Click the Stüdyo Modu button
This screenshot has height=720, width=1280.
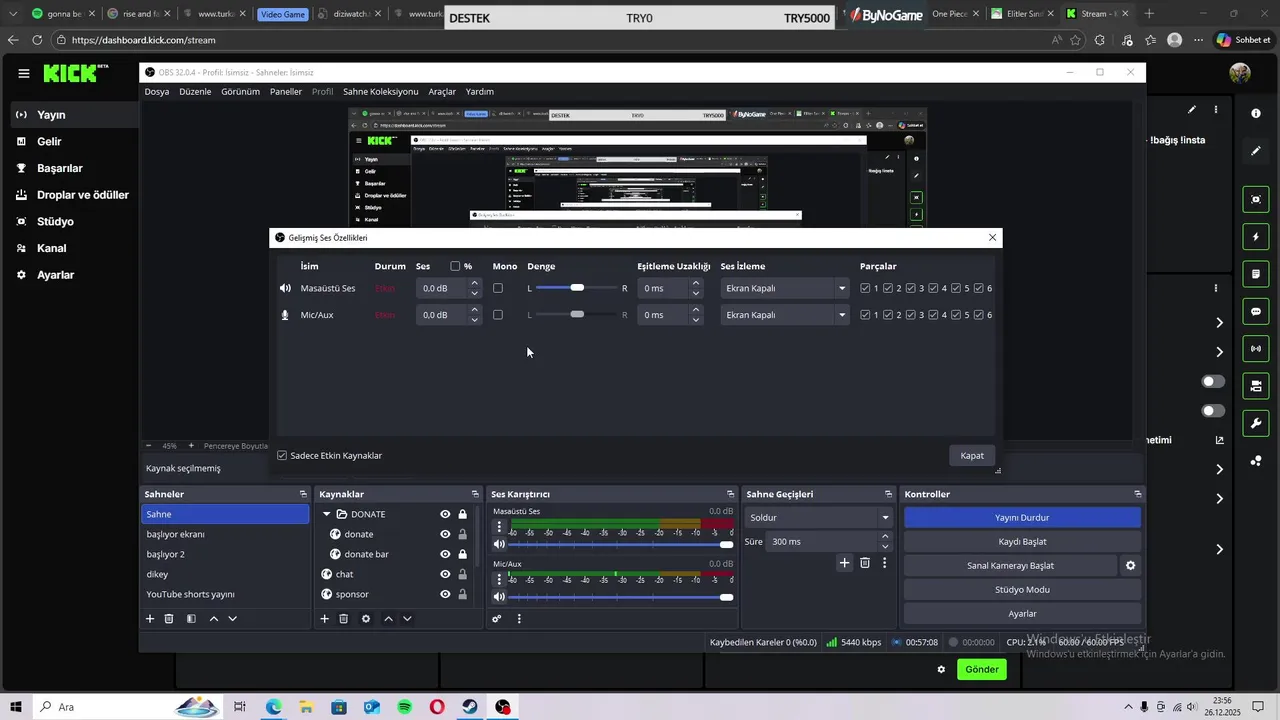pyautogui.click(x=1022, y=590)
